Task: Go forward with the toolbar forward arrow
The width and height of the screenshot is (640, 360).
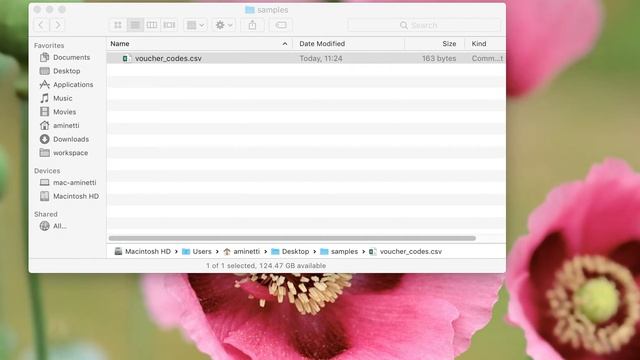Action: click(58, 25)
